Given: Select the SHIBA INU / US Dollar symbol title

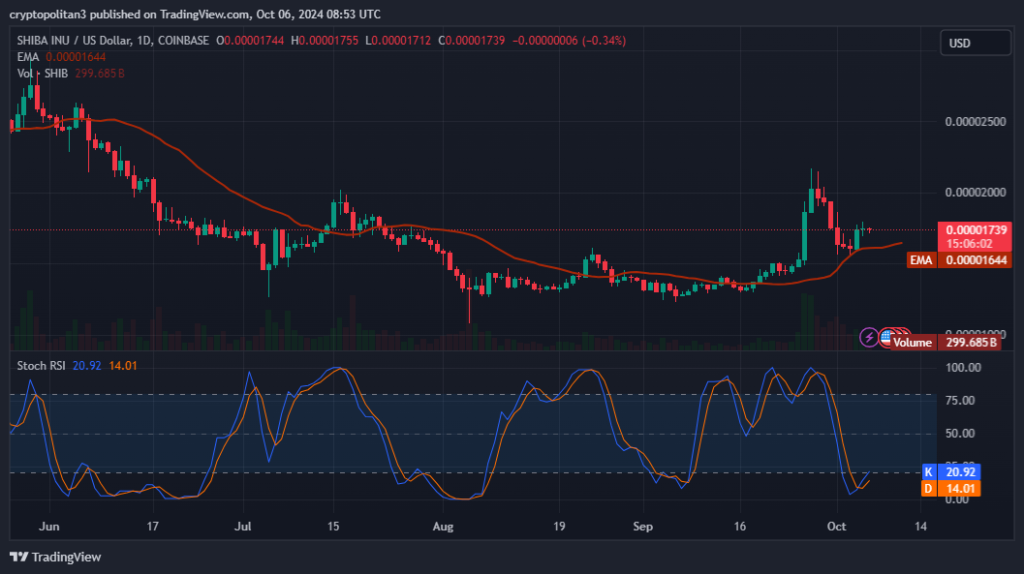Looking at the screenshot, I should (x=113, y=40).
